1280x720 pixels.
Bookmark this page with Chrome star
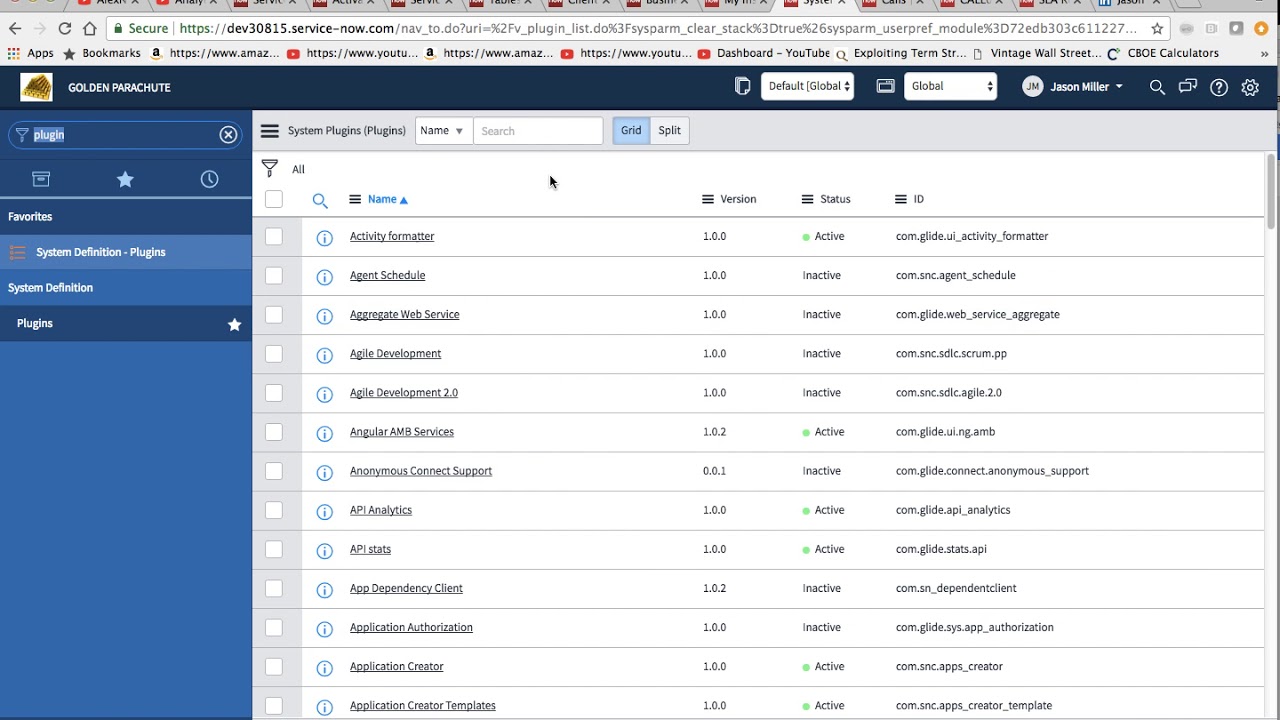click(1157, 28)
